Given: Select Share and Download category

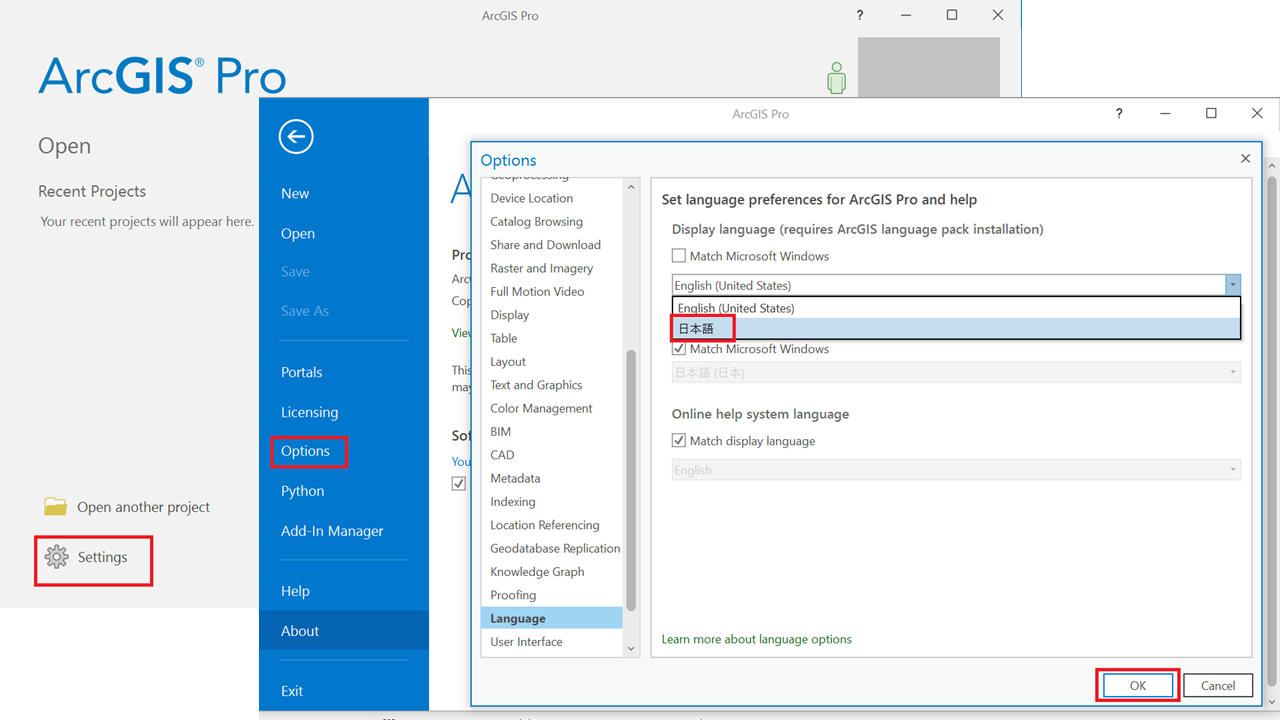Looking at the screenshot, I should pos(545,245).
